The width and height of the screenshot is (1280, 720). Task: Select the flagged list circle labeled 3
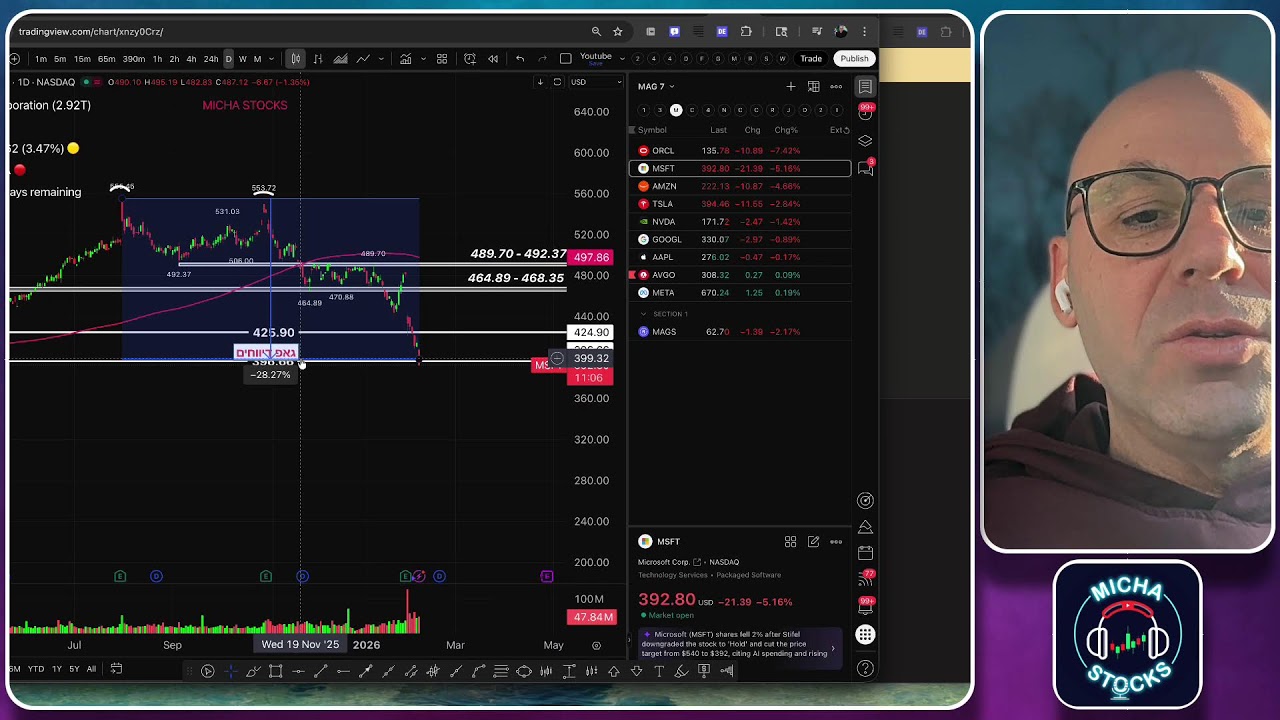(x=660, y=110)
